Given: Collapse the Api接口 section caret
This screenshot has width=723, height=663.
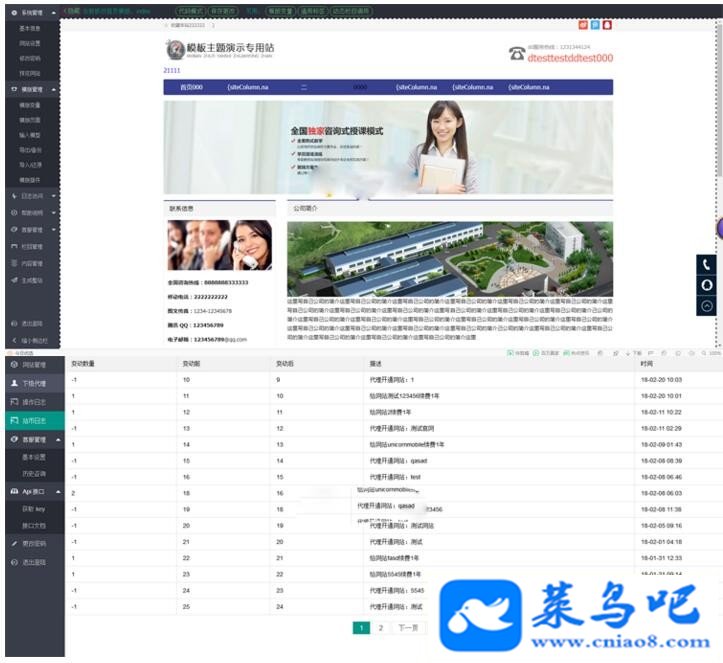Looking at the screenshot, I should pos(58,492).
